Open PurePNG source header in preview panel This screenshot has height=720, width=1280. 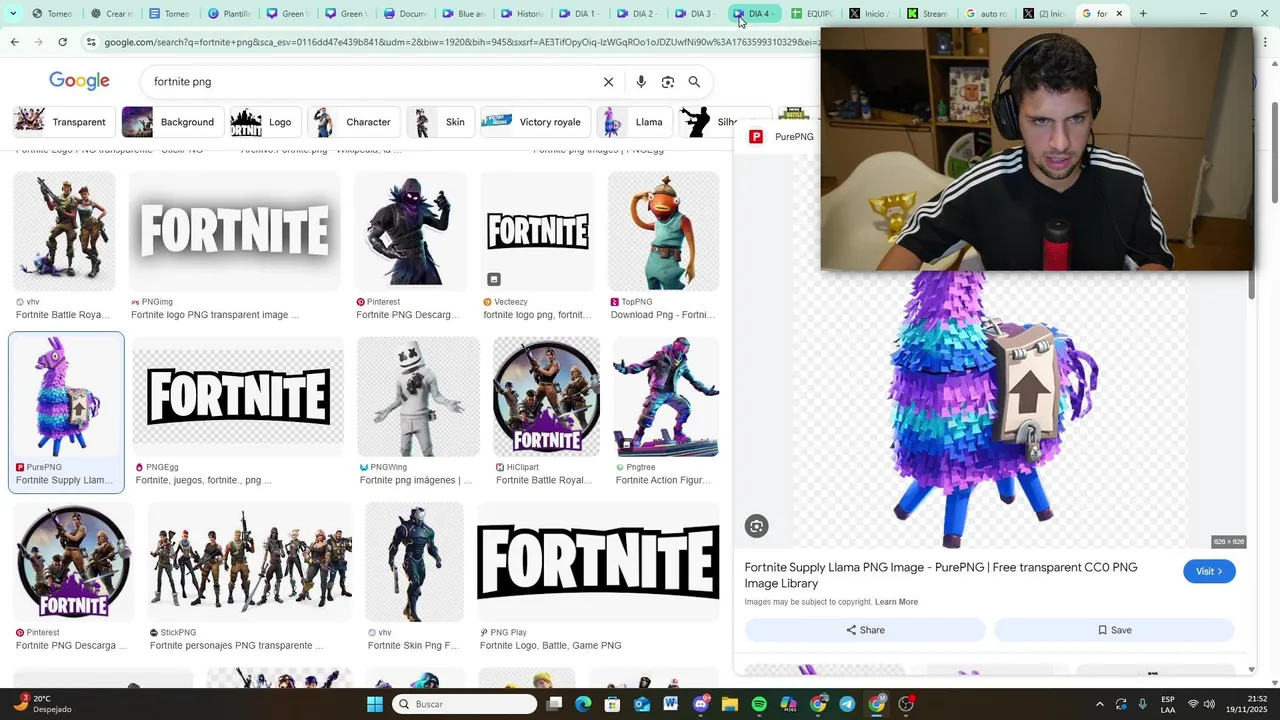782,137
